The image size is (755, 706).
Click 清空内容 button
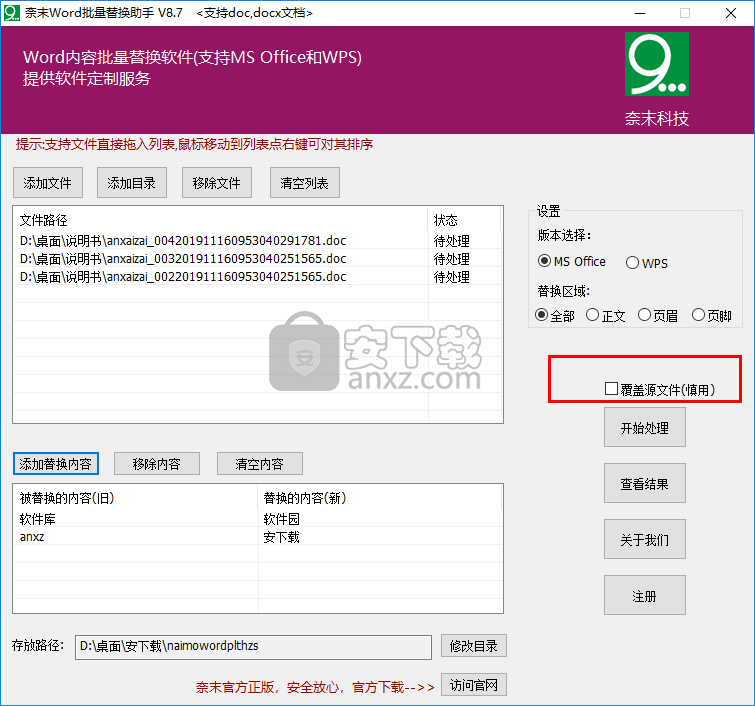260,464
